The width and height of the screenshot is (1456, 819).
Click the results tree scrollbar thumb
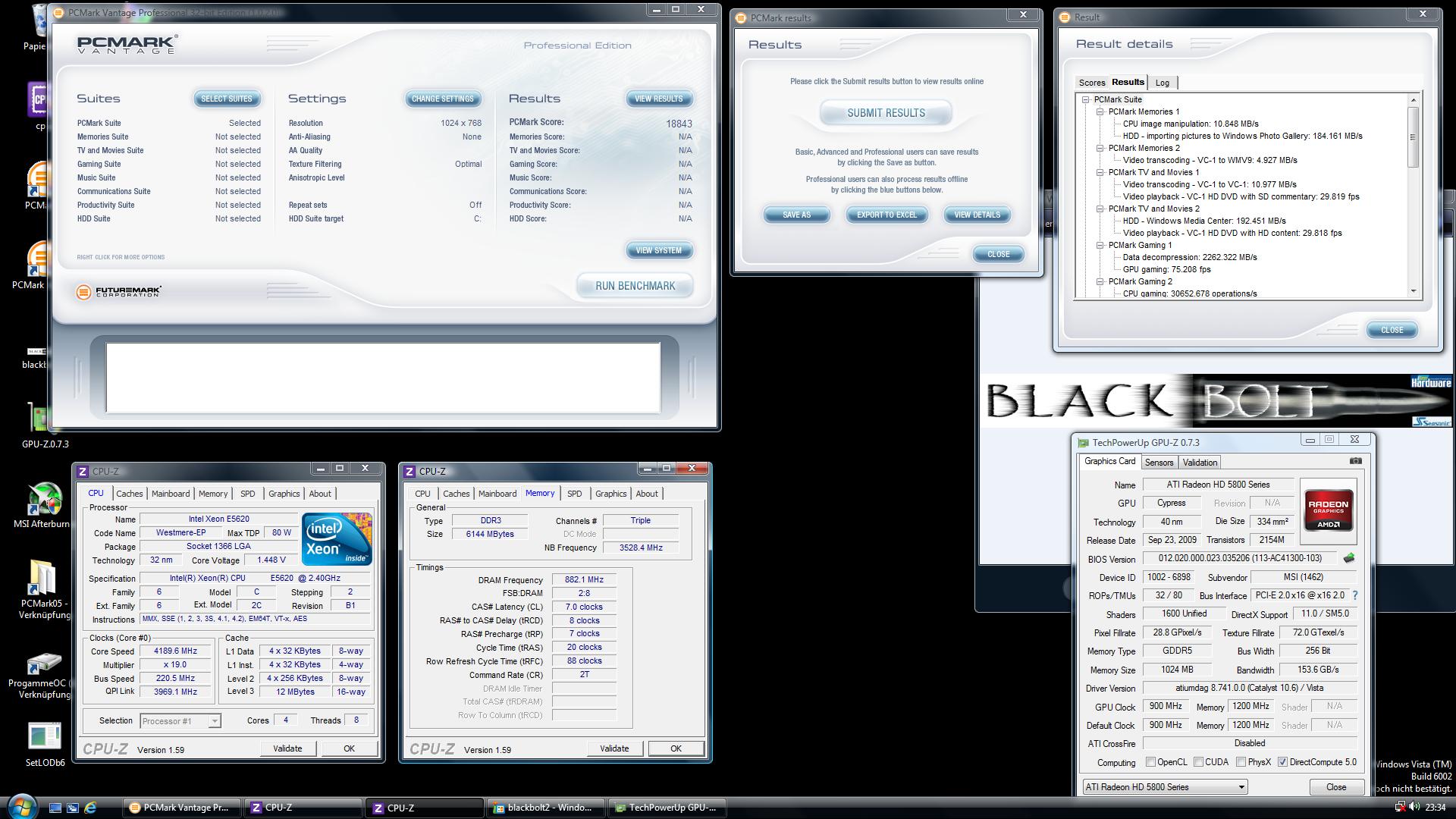1414,136
